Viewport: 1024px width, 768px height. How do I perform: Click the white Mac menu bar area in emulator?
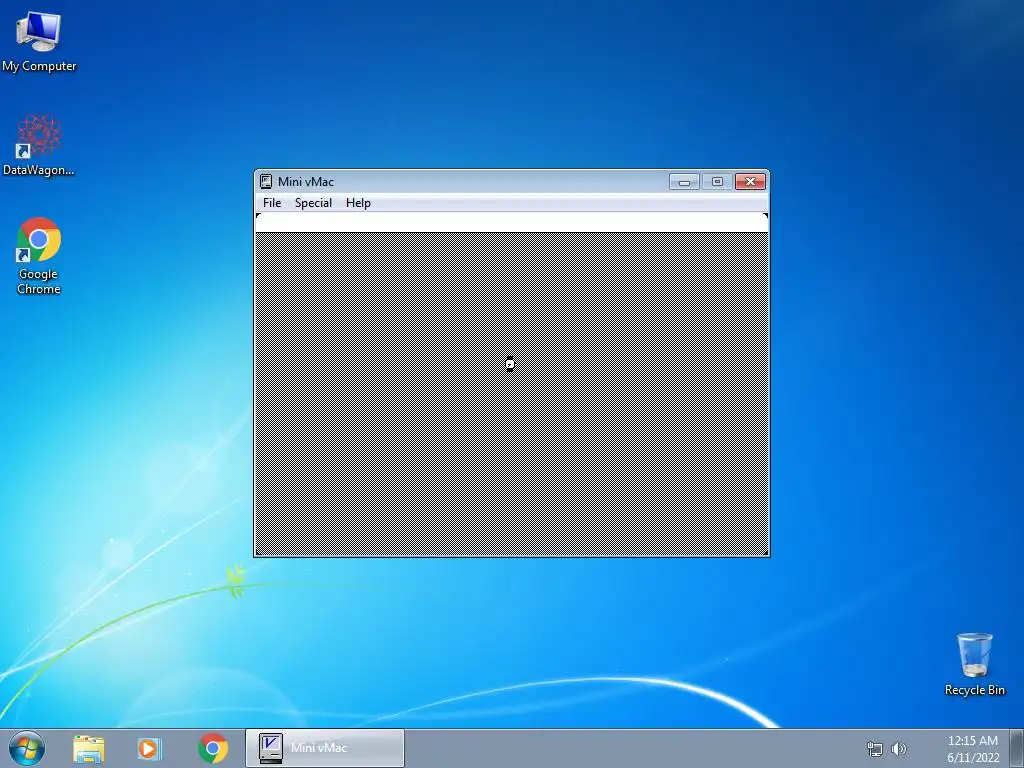tap(511, 222)
